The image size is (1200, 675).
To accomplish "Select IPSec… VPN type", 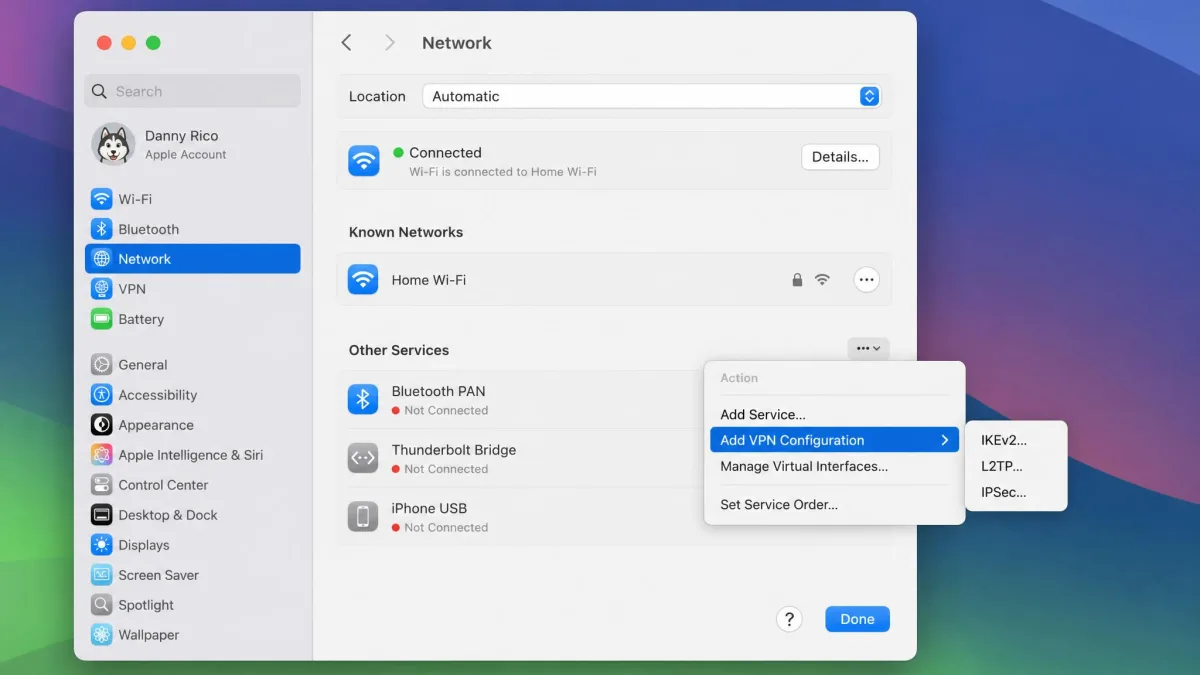I will (1004, 492).
